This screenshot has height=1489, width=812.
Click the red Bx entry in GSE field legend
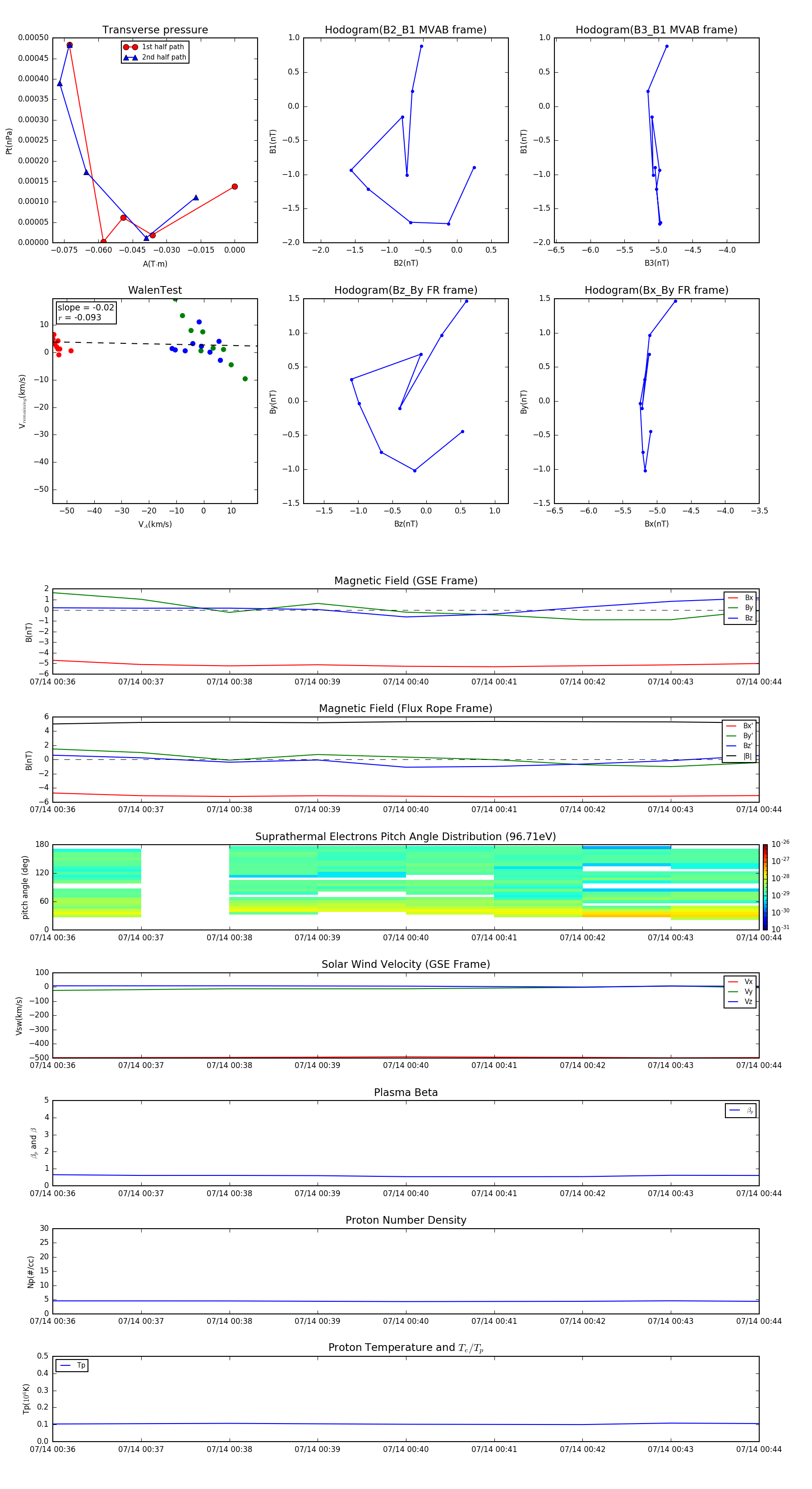(740, 598)
